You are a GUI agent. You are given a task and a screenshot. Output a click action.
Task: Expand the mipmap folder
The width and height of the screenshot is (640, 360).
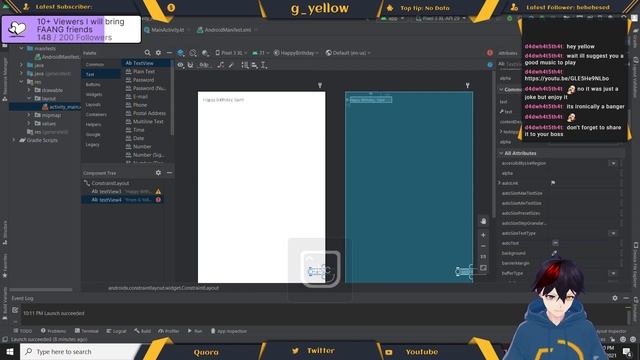tap(29, 115)
